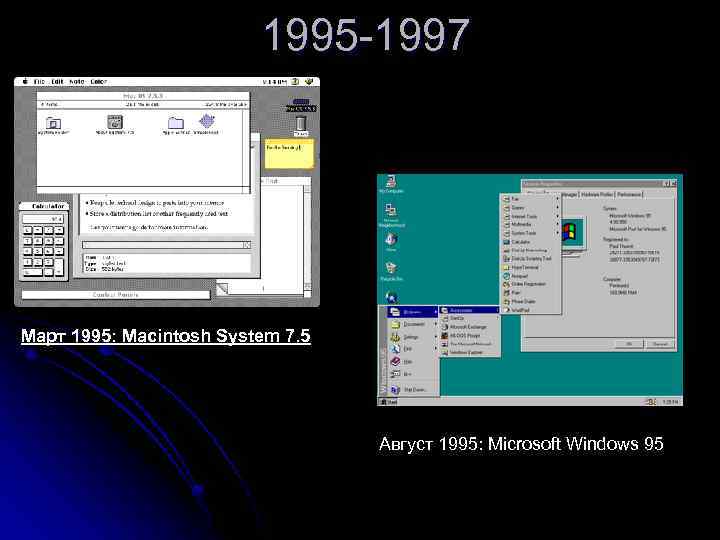720x540 pixels.
Task: Click the background text window vertical scrollbar
Action: [x=308, y=239]
